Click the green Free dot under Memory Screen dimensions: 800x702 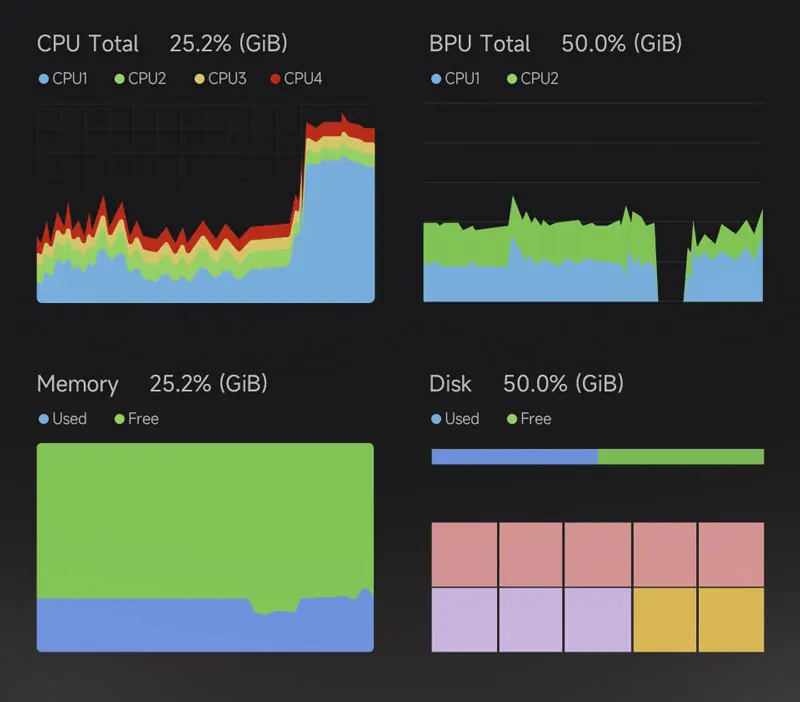click(x=119, y=419)
